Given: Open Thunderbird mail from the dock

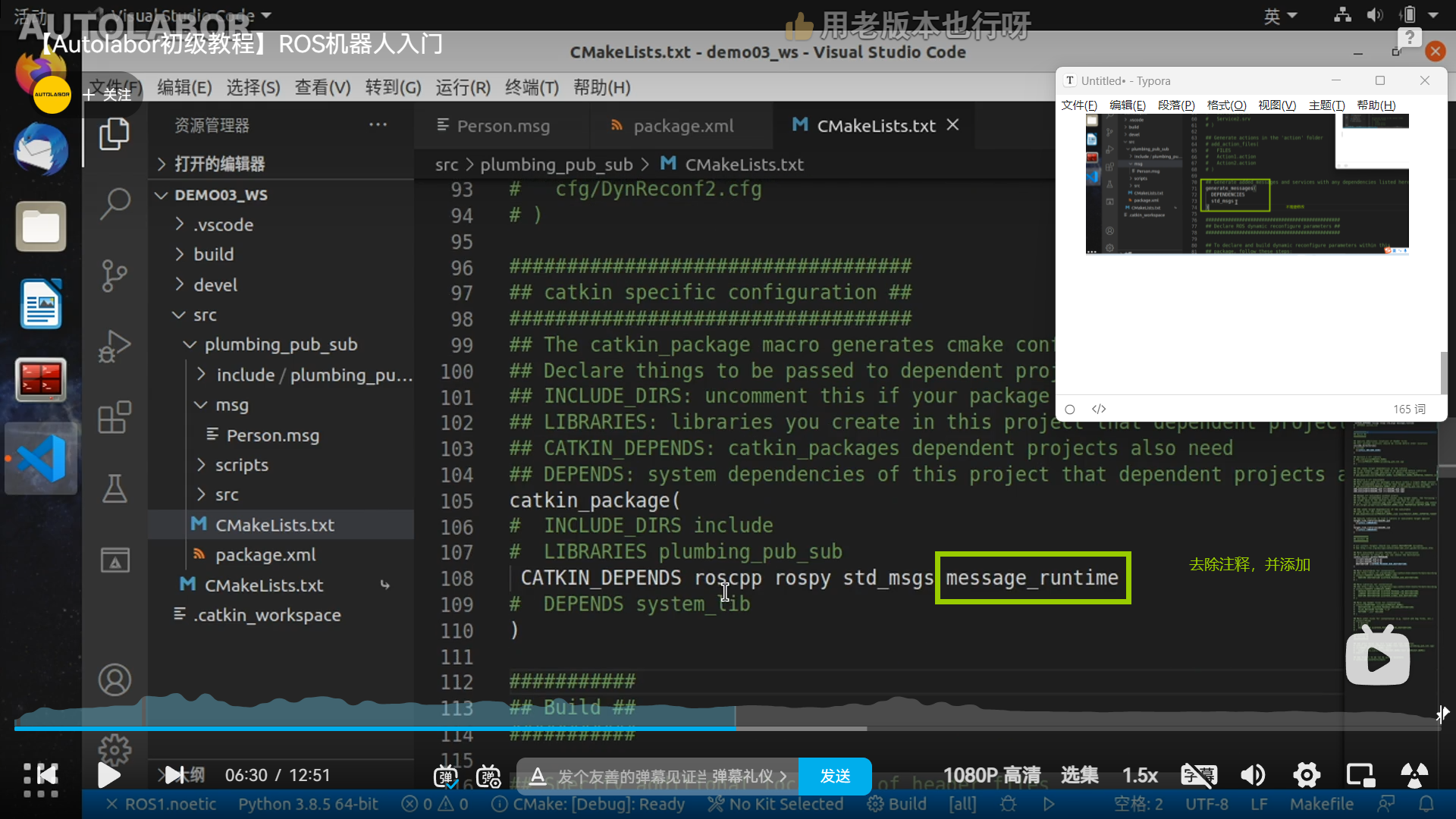Looking at the screenshot, I should point(41,149).
